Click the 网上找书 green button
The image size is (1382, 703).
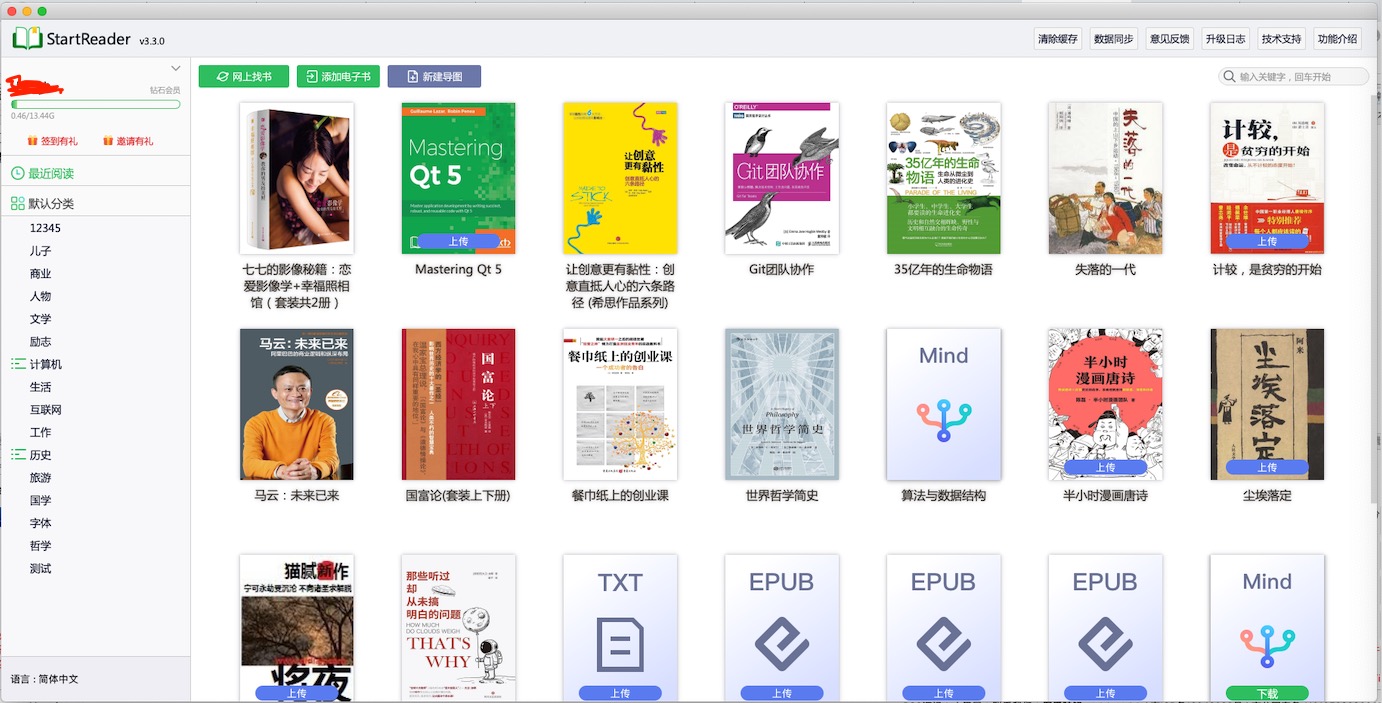pos(244,76)
